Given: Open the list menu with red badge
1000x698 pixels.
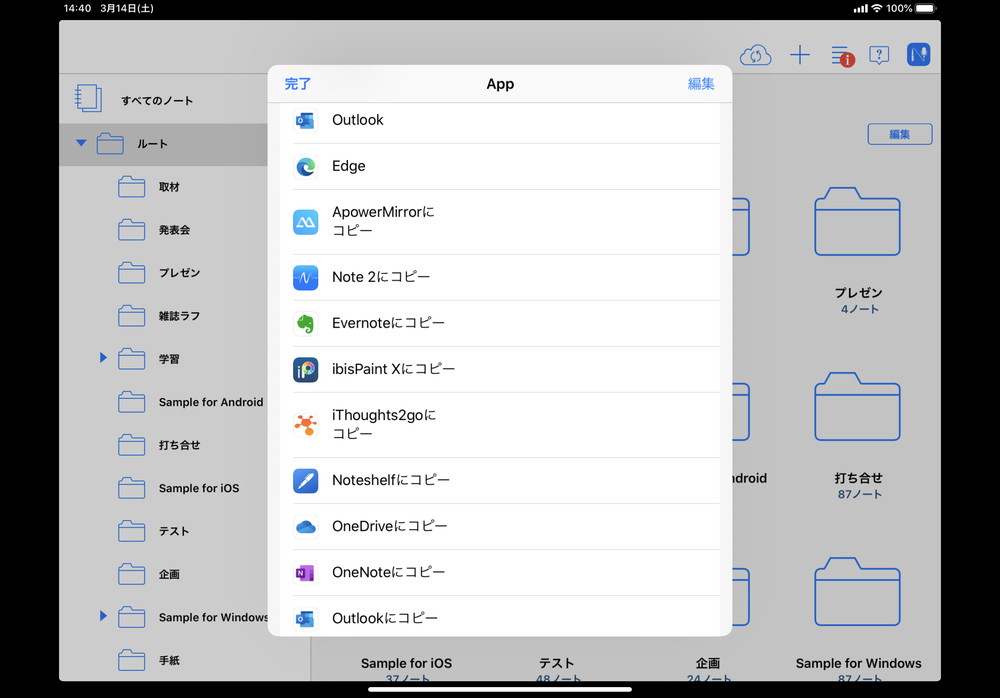Looking at the screenshot, I should click(842, 56).
